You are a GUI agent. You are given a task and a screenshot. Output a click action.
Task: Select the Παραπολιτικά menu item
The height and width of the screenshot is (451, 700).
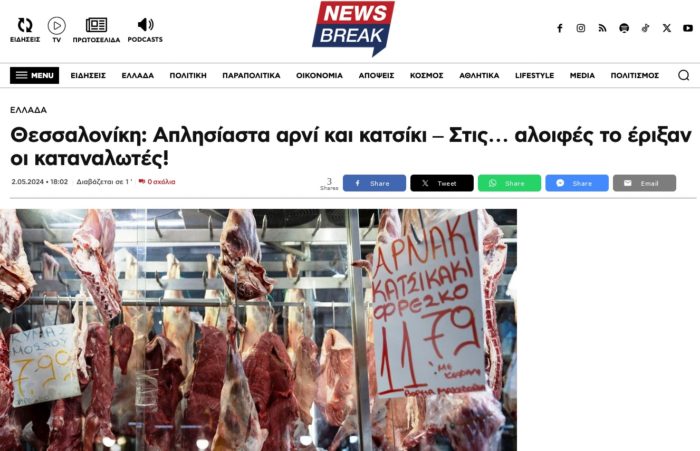coord(251,75)
